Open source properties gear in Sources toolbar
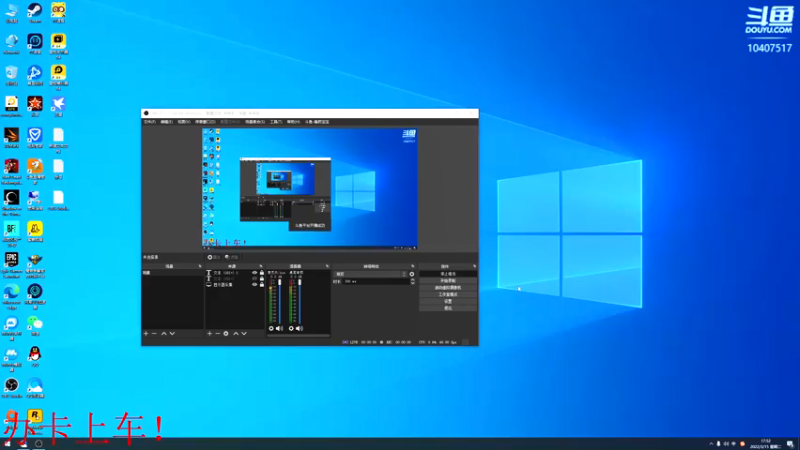The image size is (800, 450). tap(226, 334)
